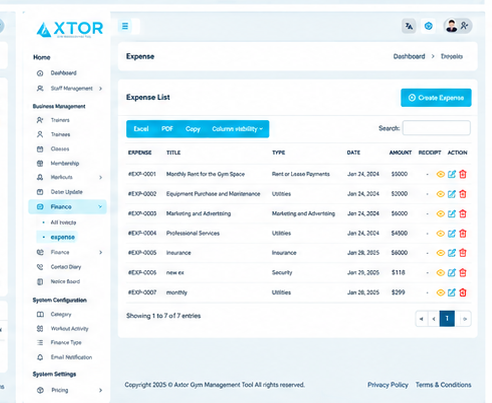Delete expense #EXP-0007 with trash icon
This screenshot has height=403, width=492.
point(463,293)
